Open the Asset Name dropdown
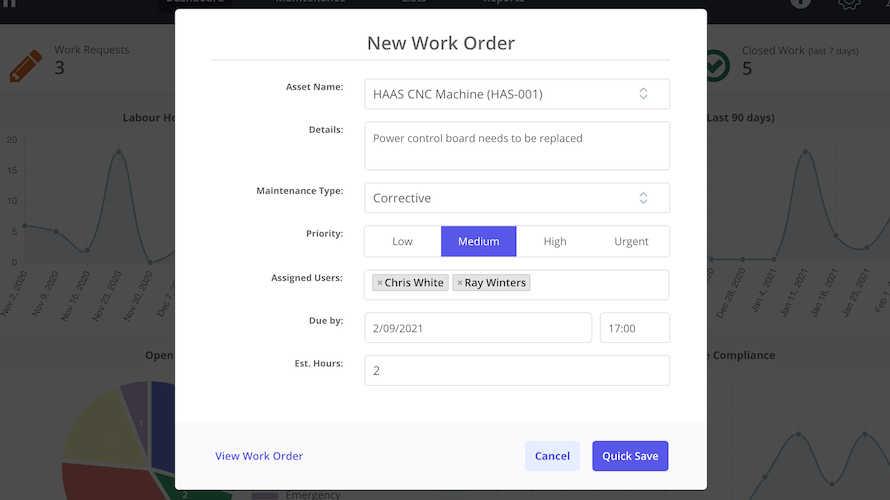 [x=516, y=94]
